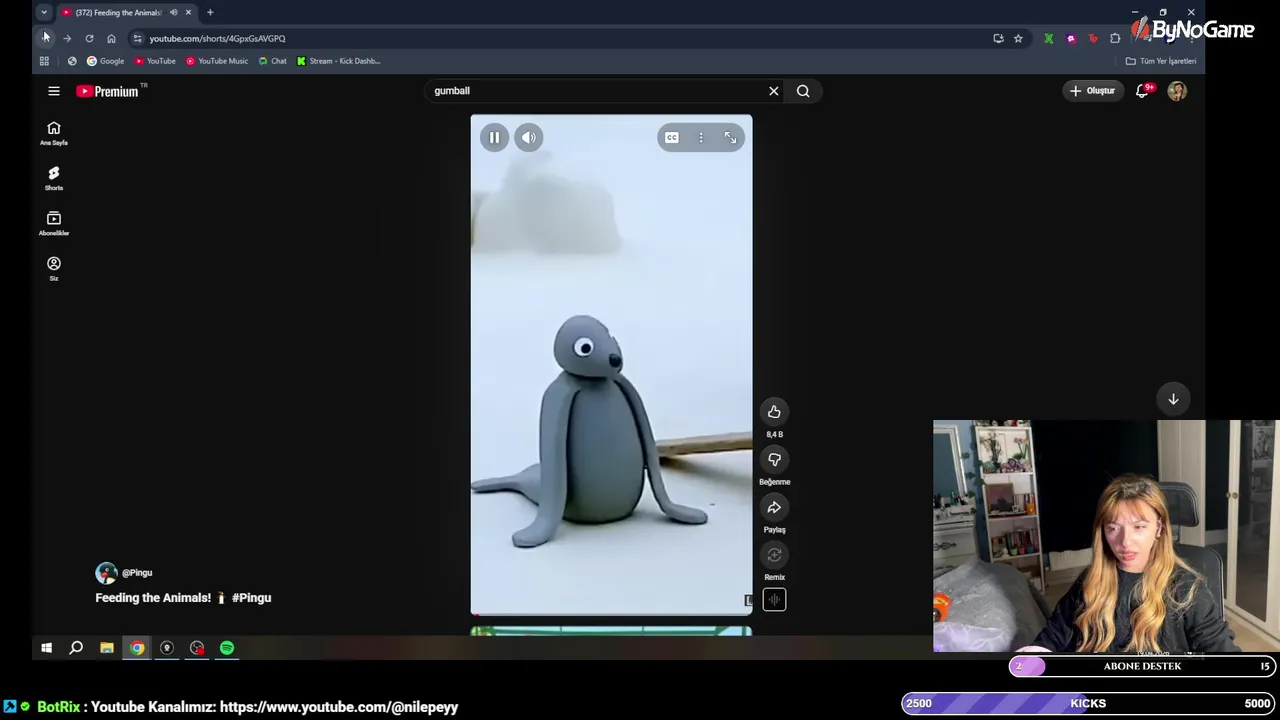Open the green X browser extension
This screenshot has width=1280, height=720.
(x=1048, y=38)
